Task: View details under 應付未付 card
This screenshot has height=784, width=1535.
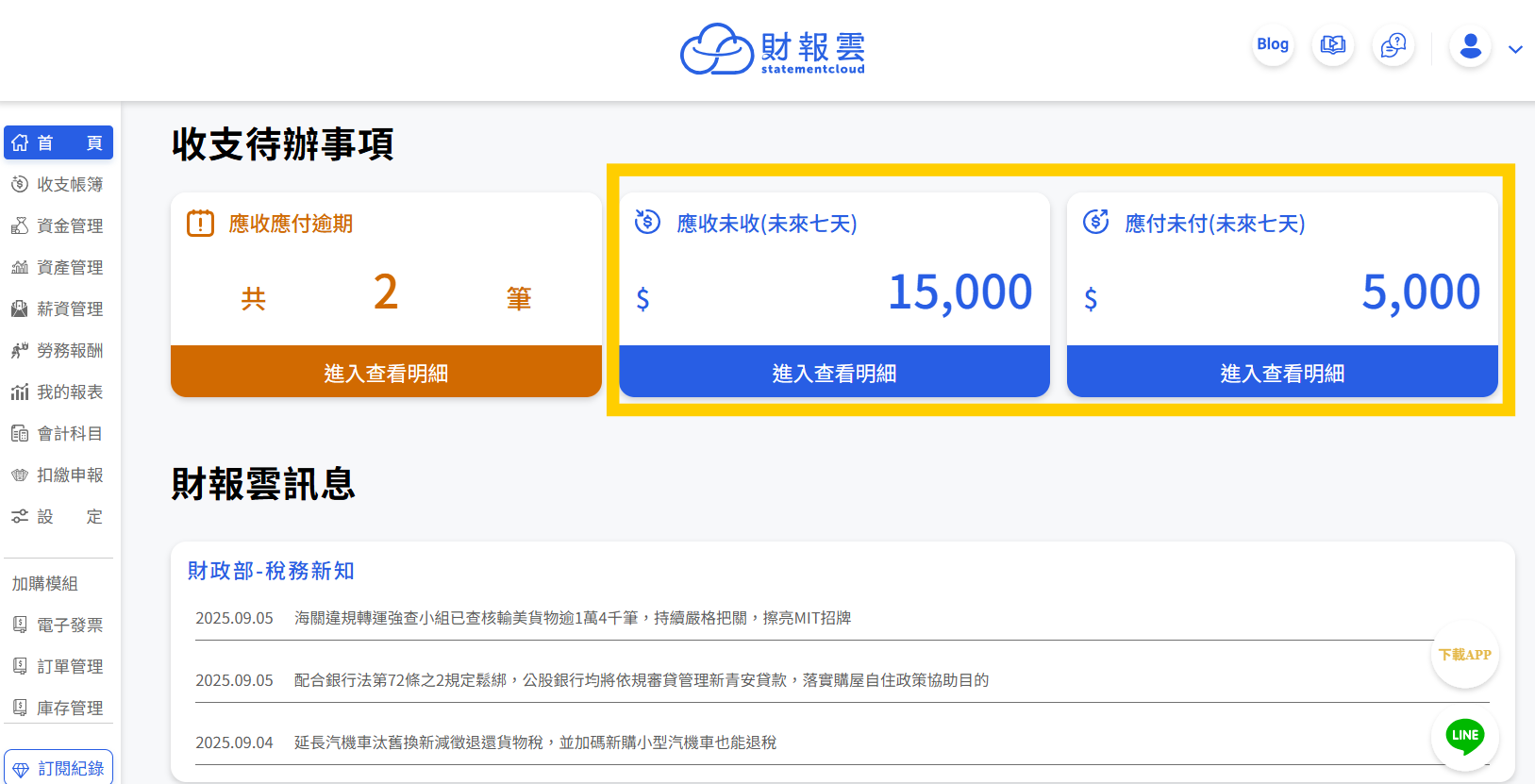Action: point(1282,373)
